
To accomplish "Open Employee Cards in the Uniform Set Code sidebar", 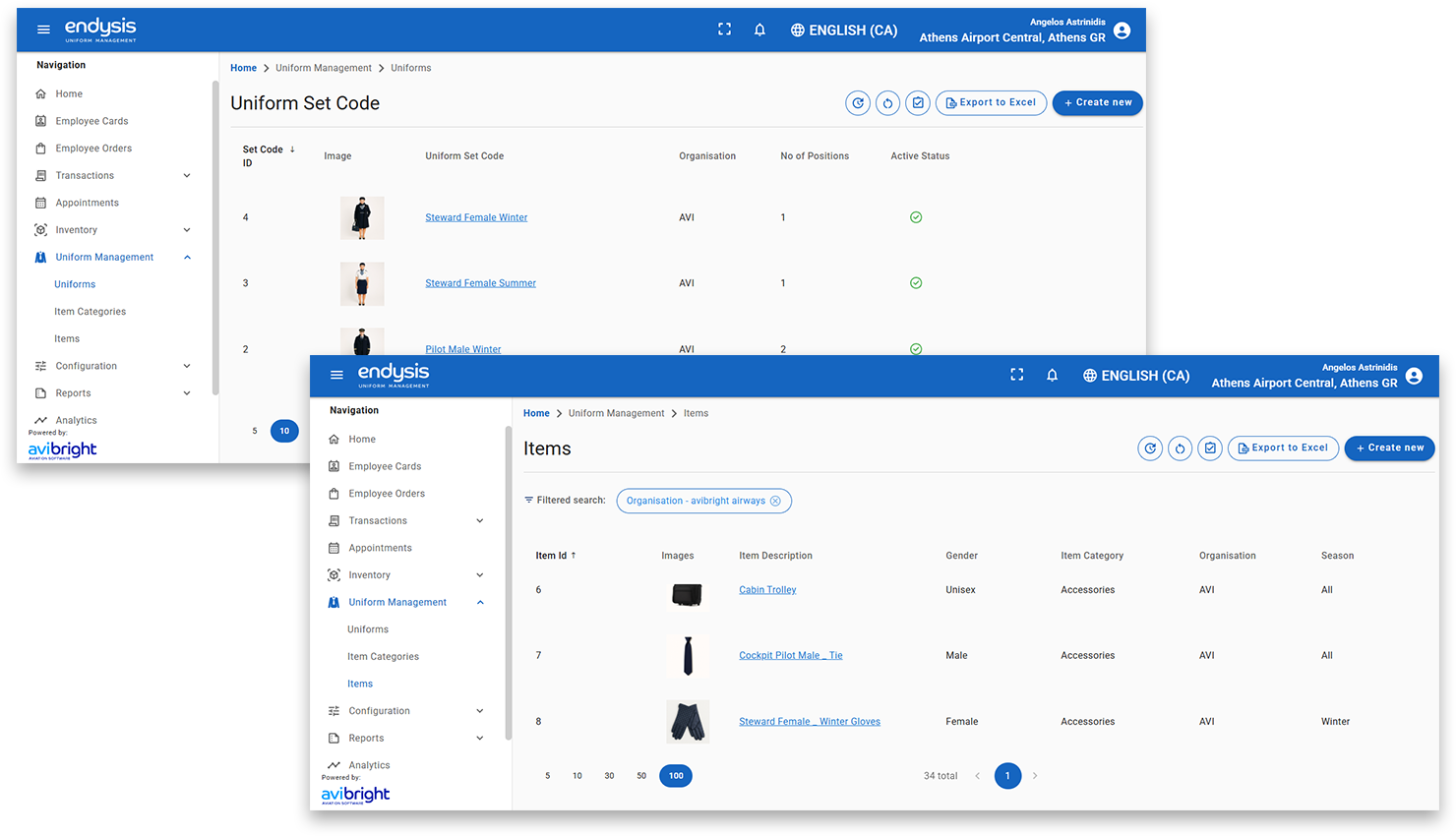I will [x=91, y=121].
